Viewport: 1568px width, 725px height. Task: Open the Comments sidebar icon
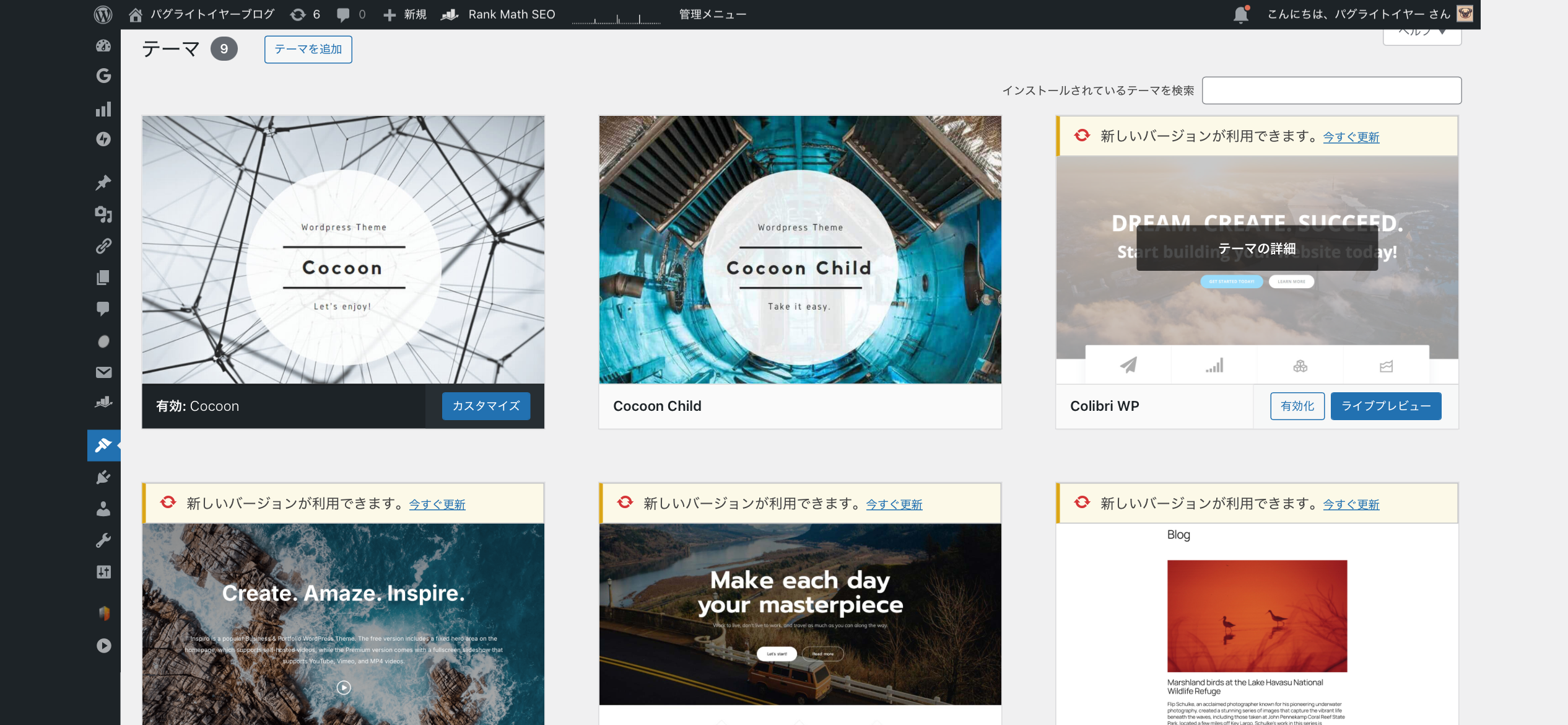(x=103, y=309)
